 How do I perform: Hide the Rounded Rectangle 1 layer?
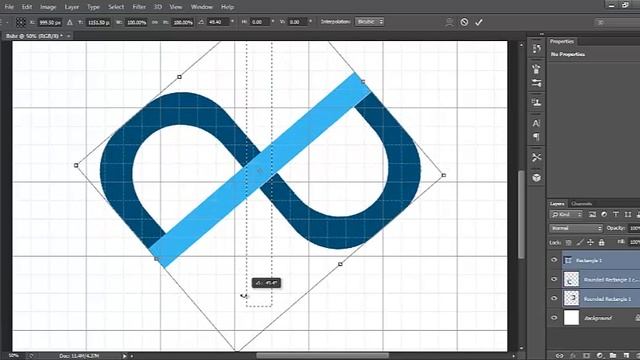(554, 298)
